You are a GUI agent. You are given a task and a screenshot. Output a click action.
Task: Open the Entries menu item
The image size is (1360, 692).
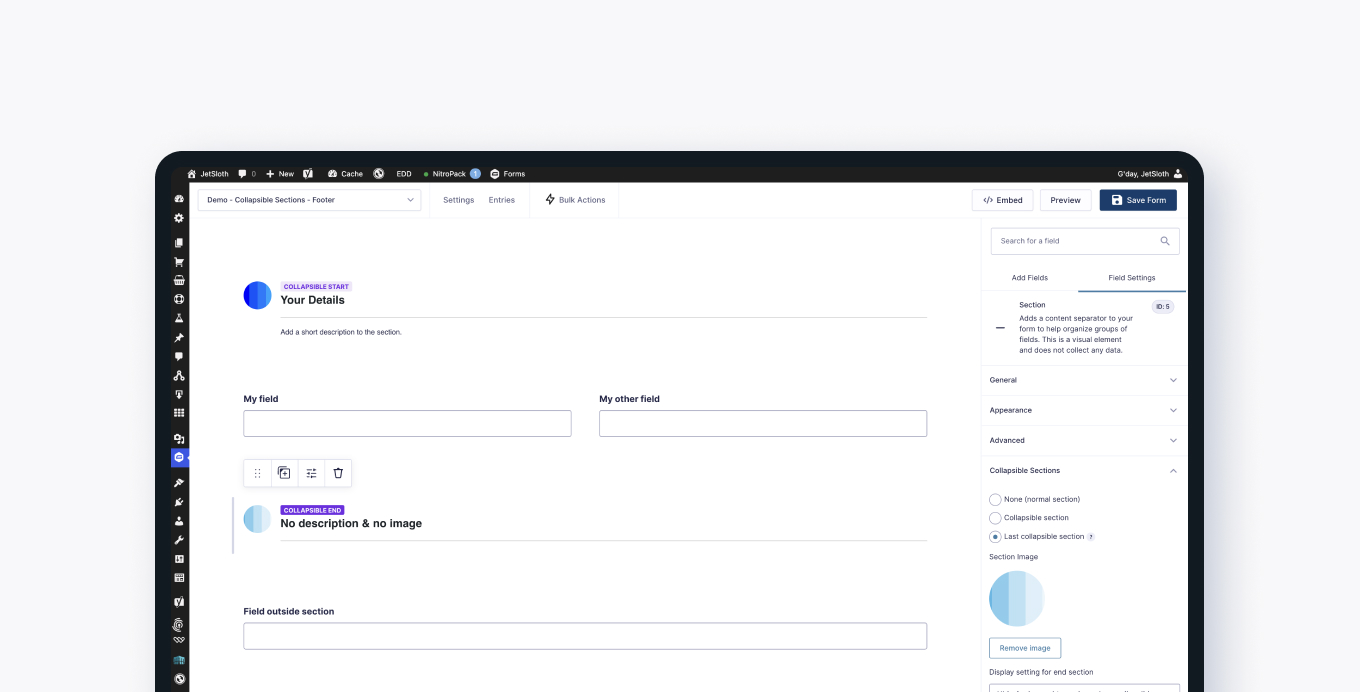click(501, 200)
